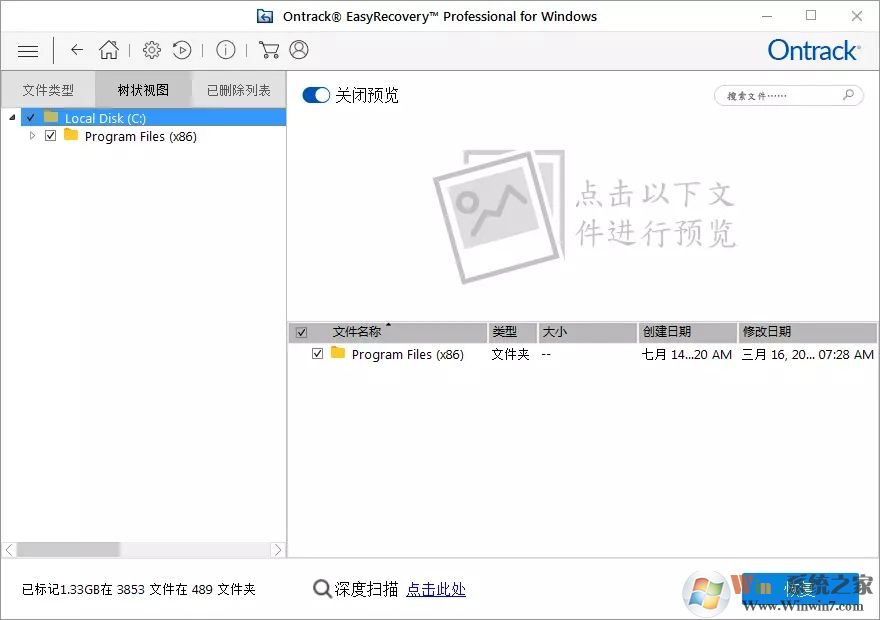880x620 pixels.
Task: Sort by 修改日期 column header
Action: (807, 332)
